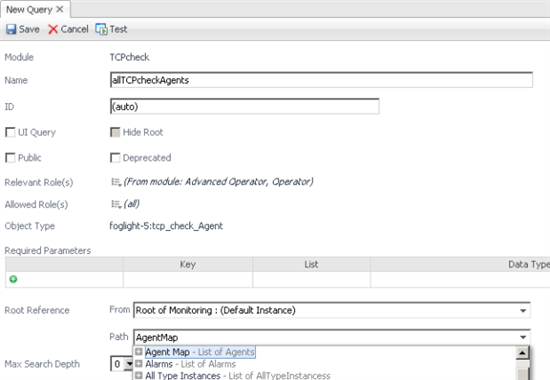Toggle the Hide Root checkbox
This screenshot has width=550, height=380.
[x=115, y=132]
